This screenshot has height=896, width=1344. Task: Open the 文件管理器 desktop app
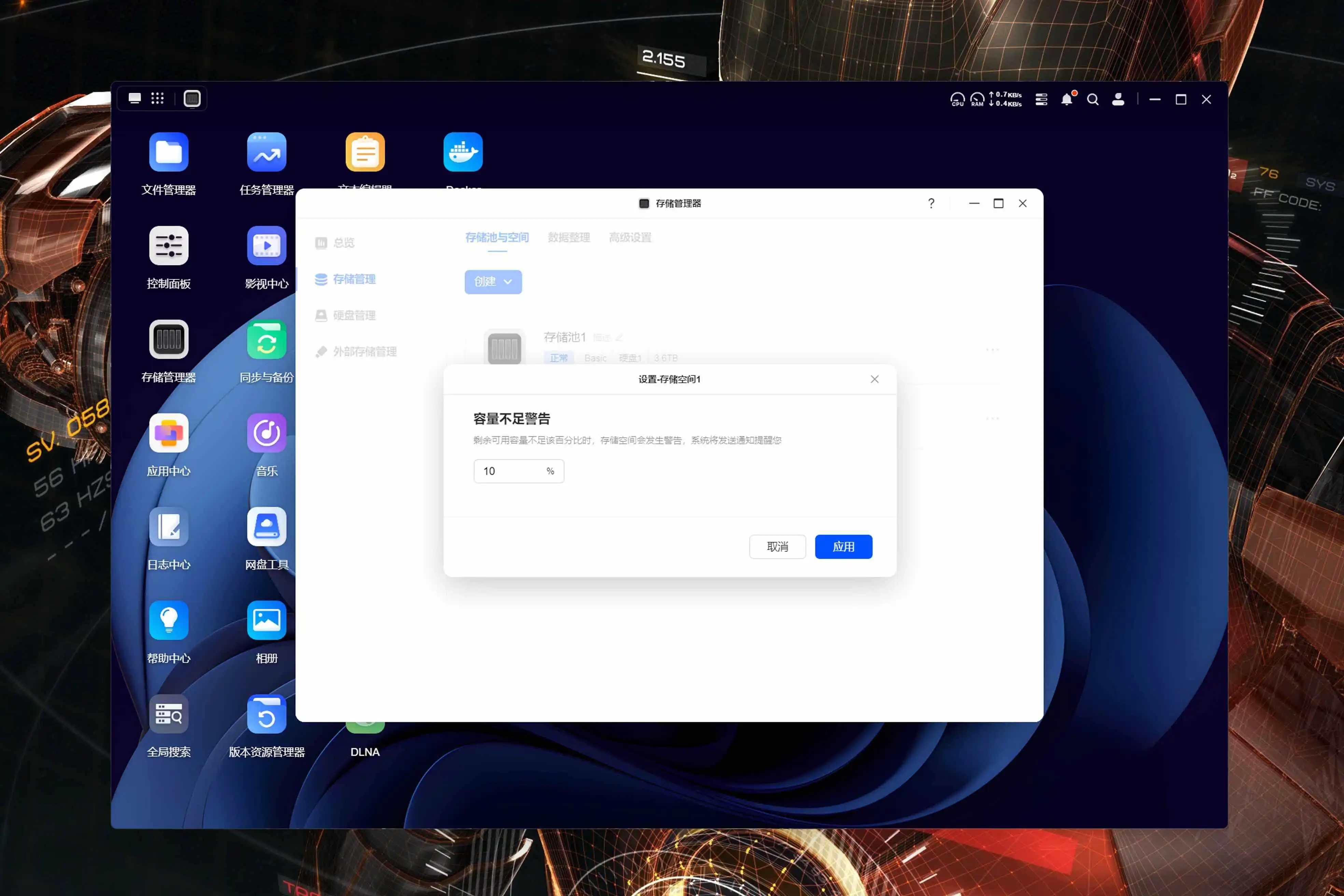click(169, 152)
